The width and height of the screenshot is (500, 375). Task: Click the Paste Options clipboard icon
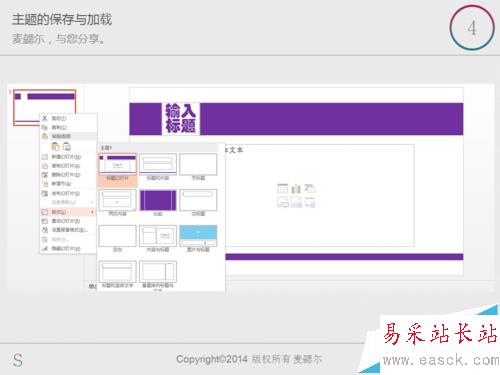pyautogui.click(x=45, y=136)
